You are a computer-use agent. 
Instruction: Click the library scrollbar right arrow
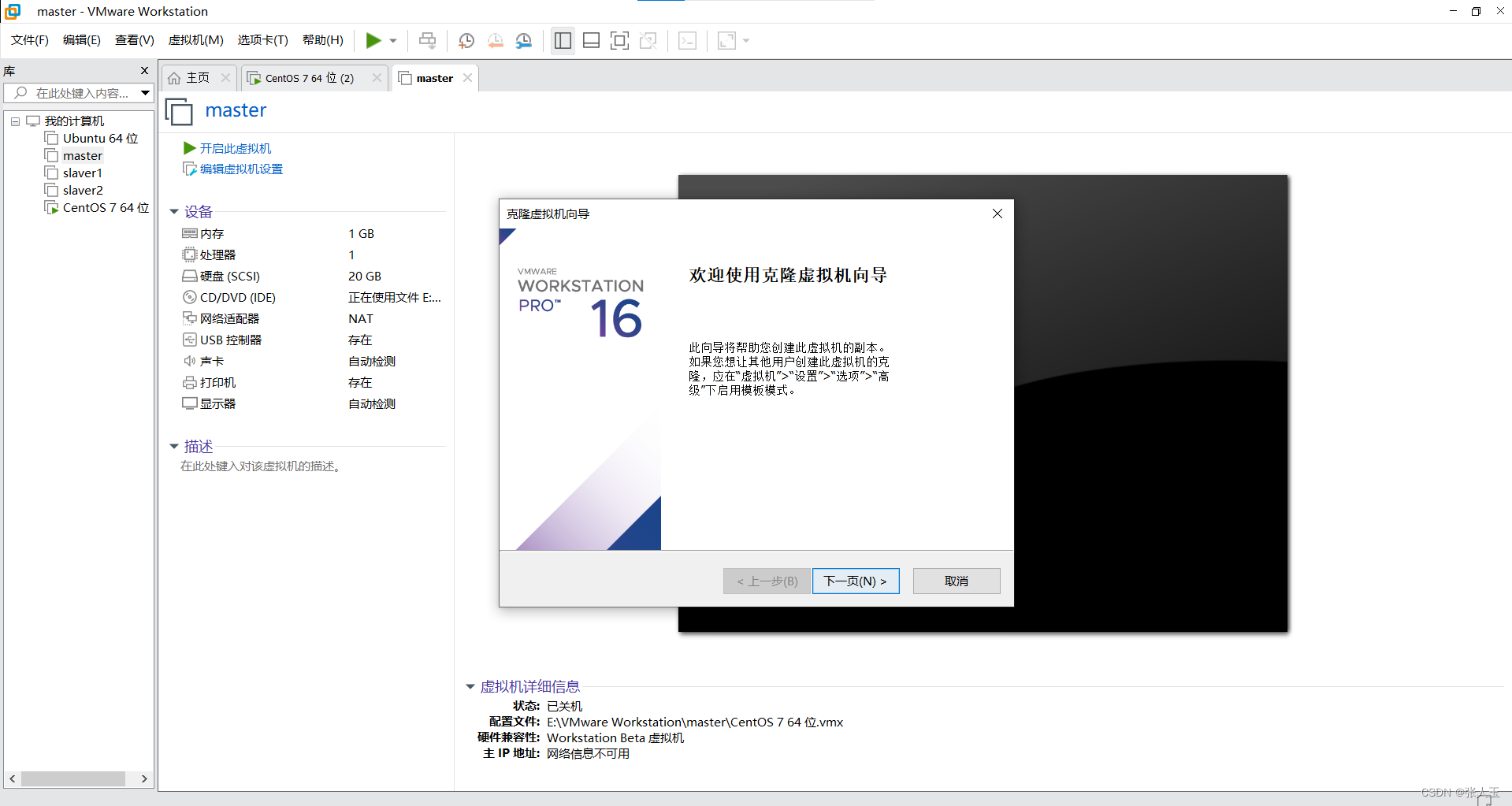pos(144,778)
